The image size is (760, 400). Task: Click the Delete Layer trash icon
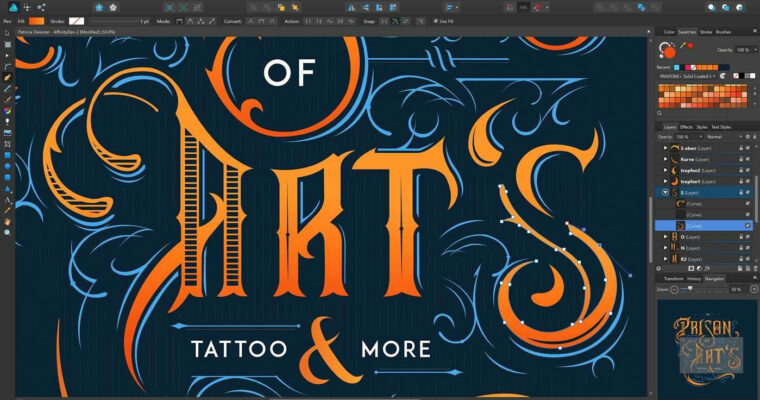(755, 268)
